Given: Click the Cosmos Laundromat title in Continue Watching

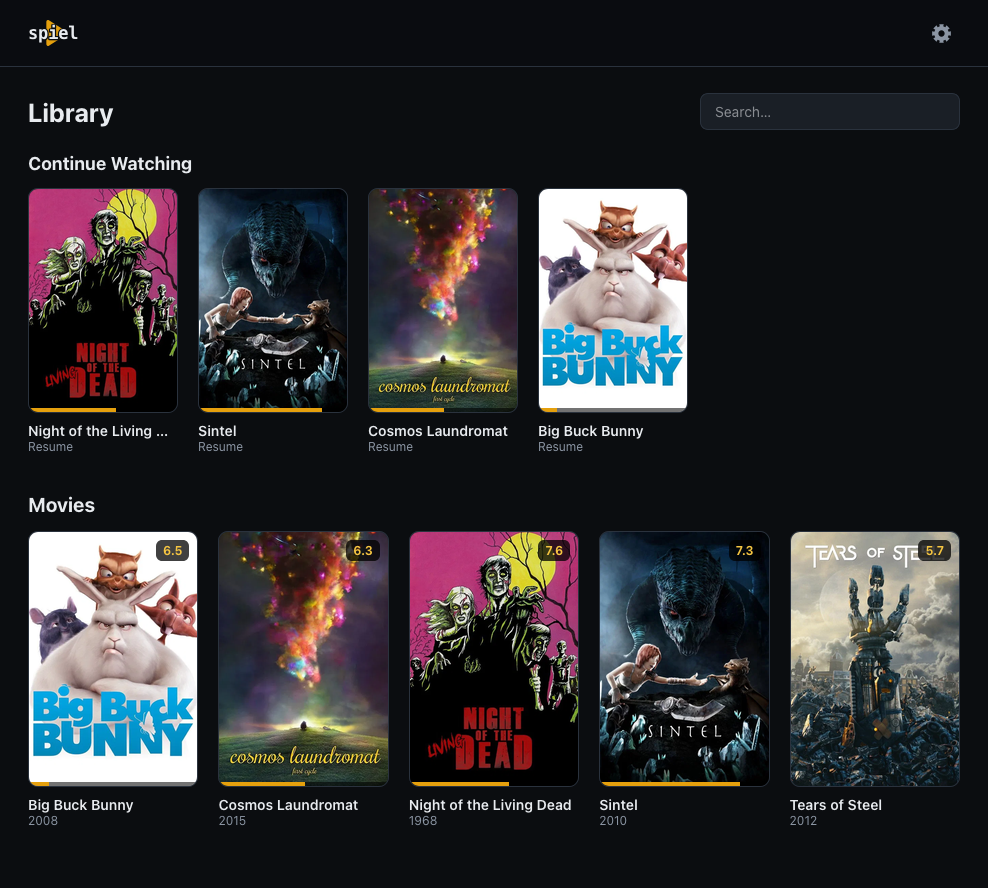Looking at the screenshot, I should (437, 431).
